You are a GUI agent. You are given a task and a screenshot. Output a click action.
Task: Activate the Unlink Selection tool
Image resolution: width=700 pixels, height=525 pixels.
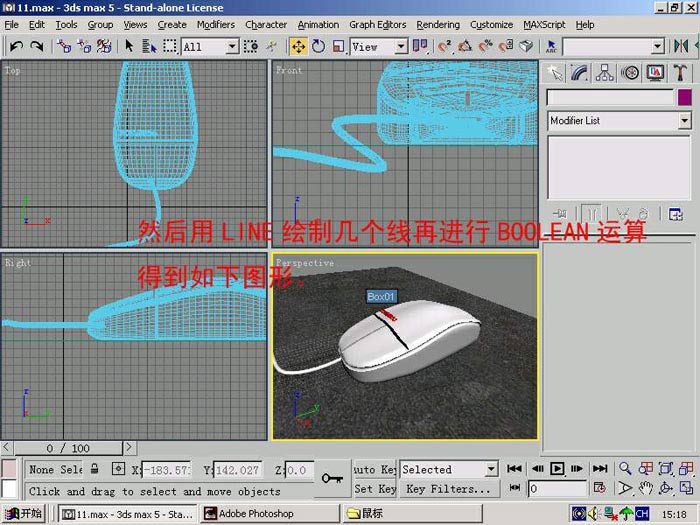click(84, 46)
